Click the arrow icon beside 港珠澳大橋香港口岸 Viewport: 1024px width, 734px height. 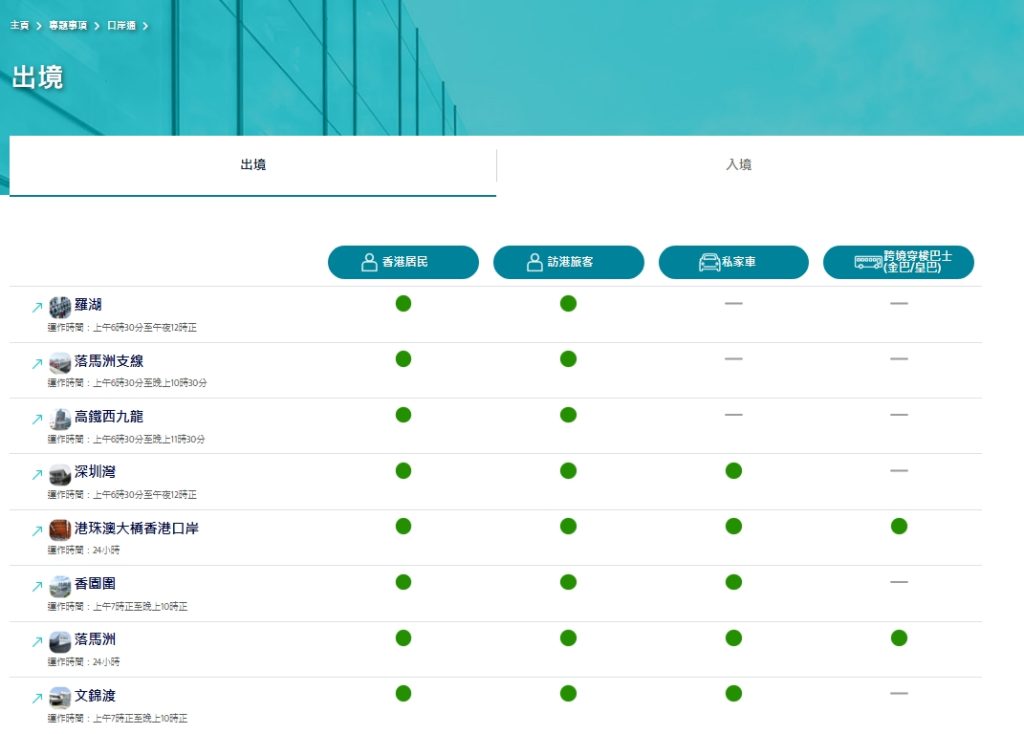[x=37, y=532]
